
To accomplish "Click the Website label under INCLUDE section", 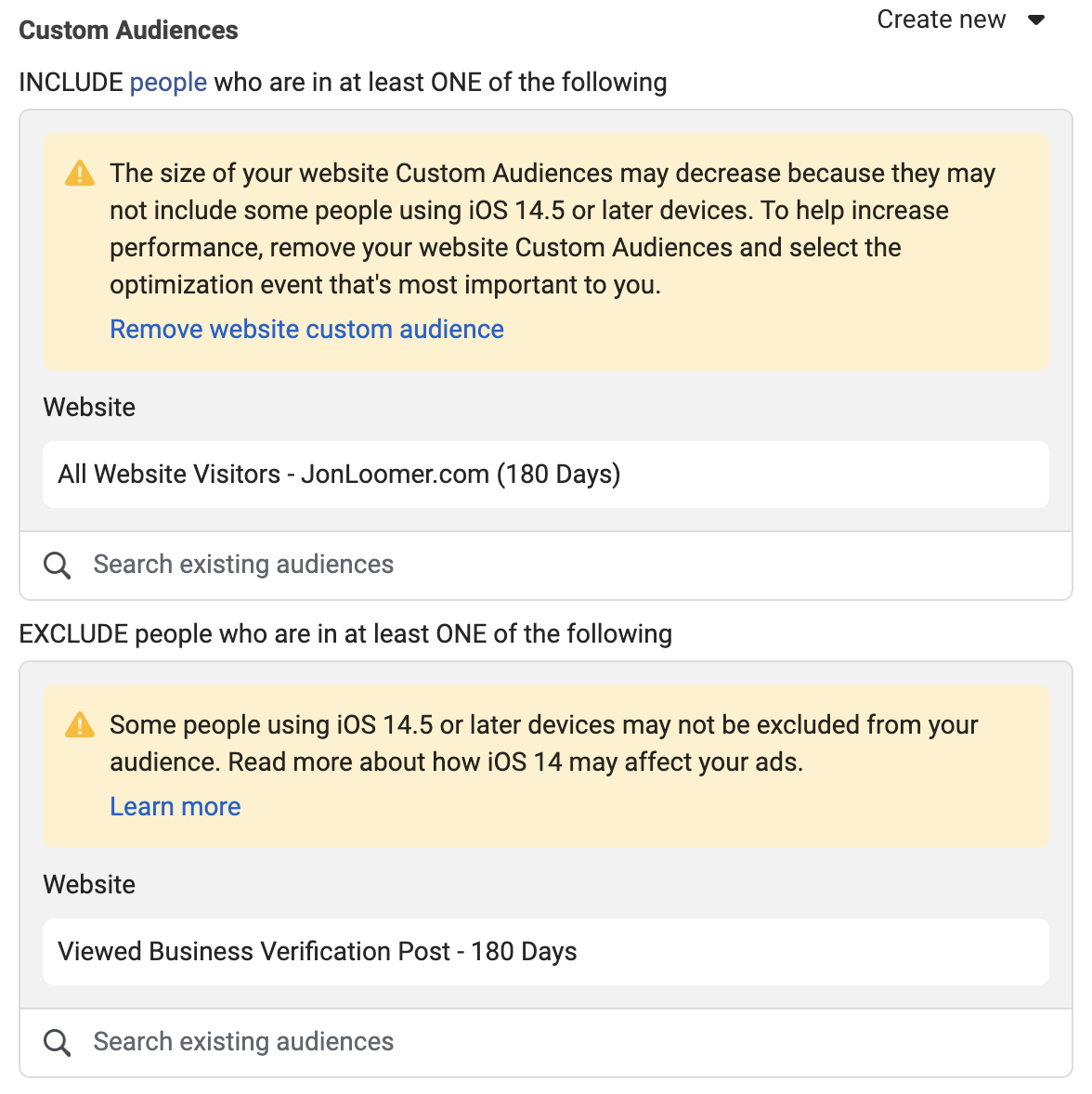I will 89,408.
